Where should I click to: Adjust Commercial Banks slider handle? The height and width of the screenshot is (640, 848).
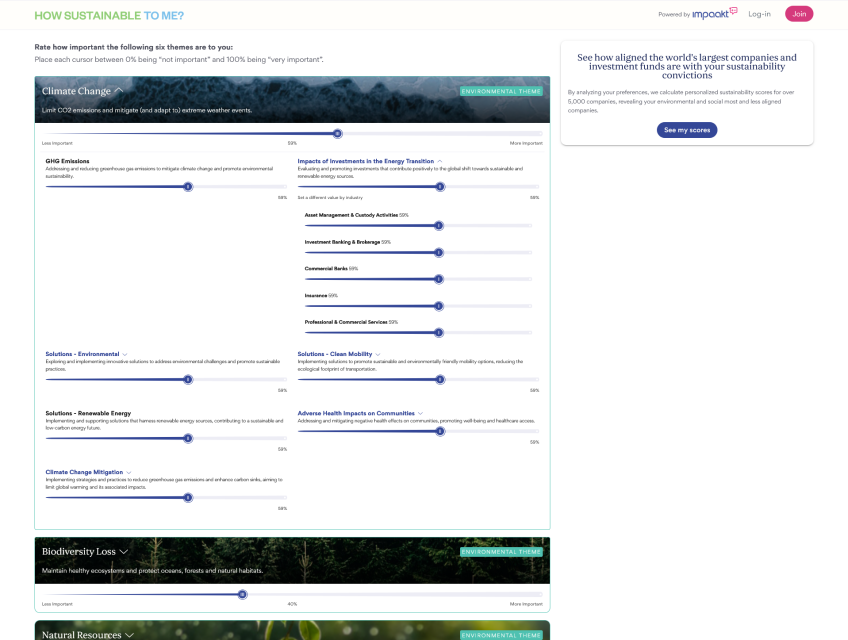[x=439, y=279]
